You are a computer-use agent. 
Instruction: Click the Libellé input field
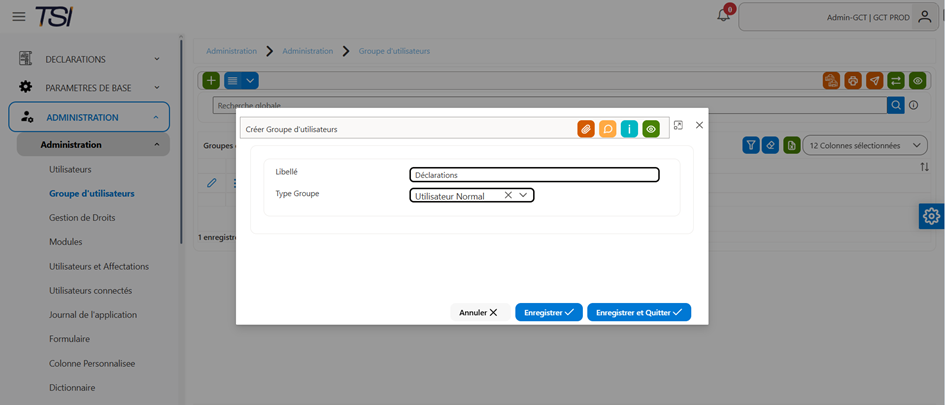coord(535,175)
